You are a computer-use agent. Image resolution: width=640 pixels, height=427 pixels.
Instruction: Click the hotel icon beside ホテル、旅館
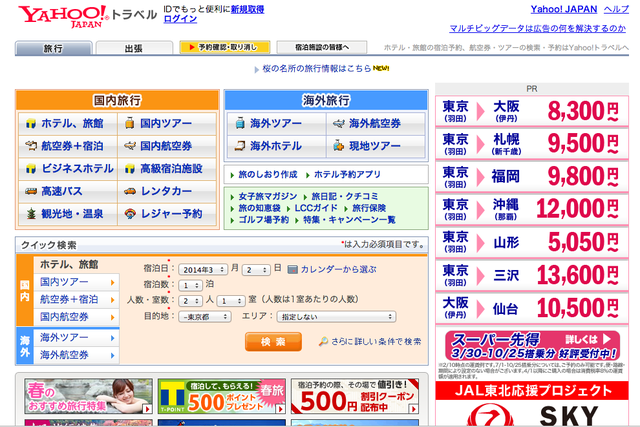pos(31,123)
